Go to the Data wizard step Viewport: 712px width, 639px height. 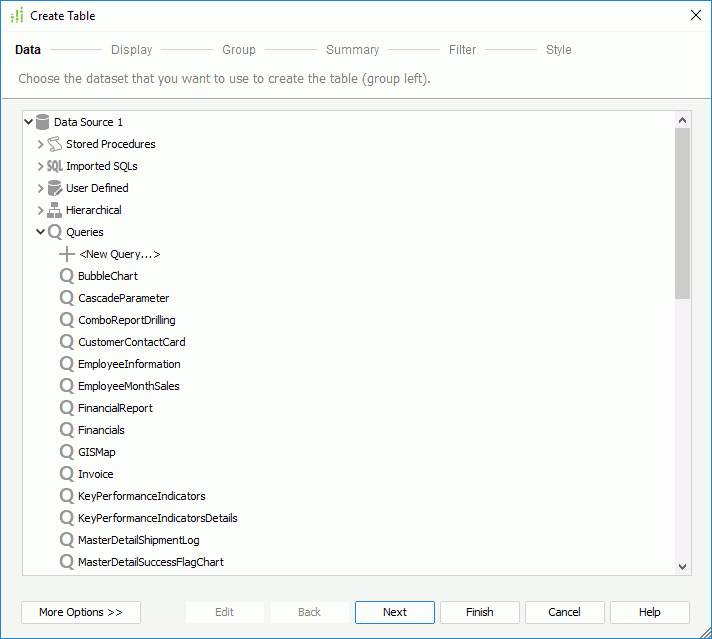point(28,50)
